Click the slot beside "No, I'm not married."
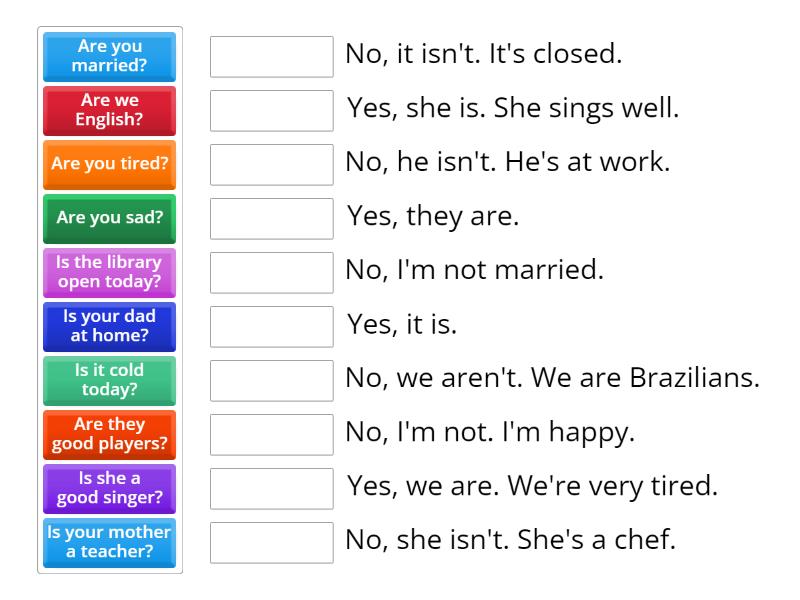 (x=271, y=273)
